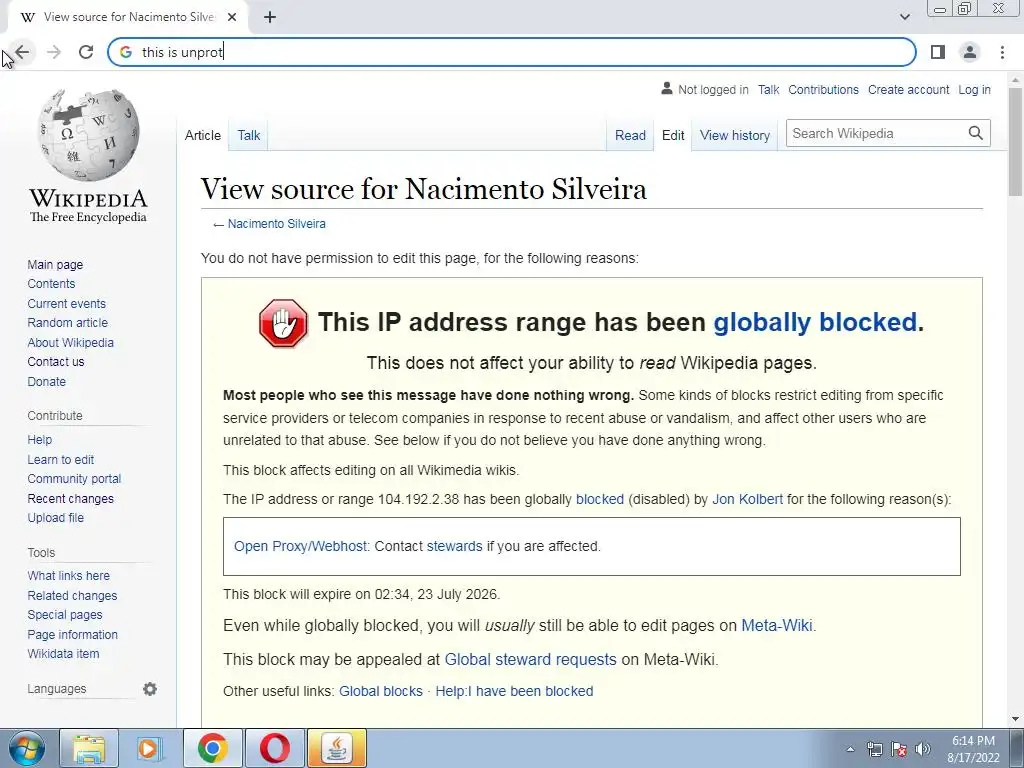Select the Edit tab

[x=673, y=135]
